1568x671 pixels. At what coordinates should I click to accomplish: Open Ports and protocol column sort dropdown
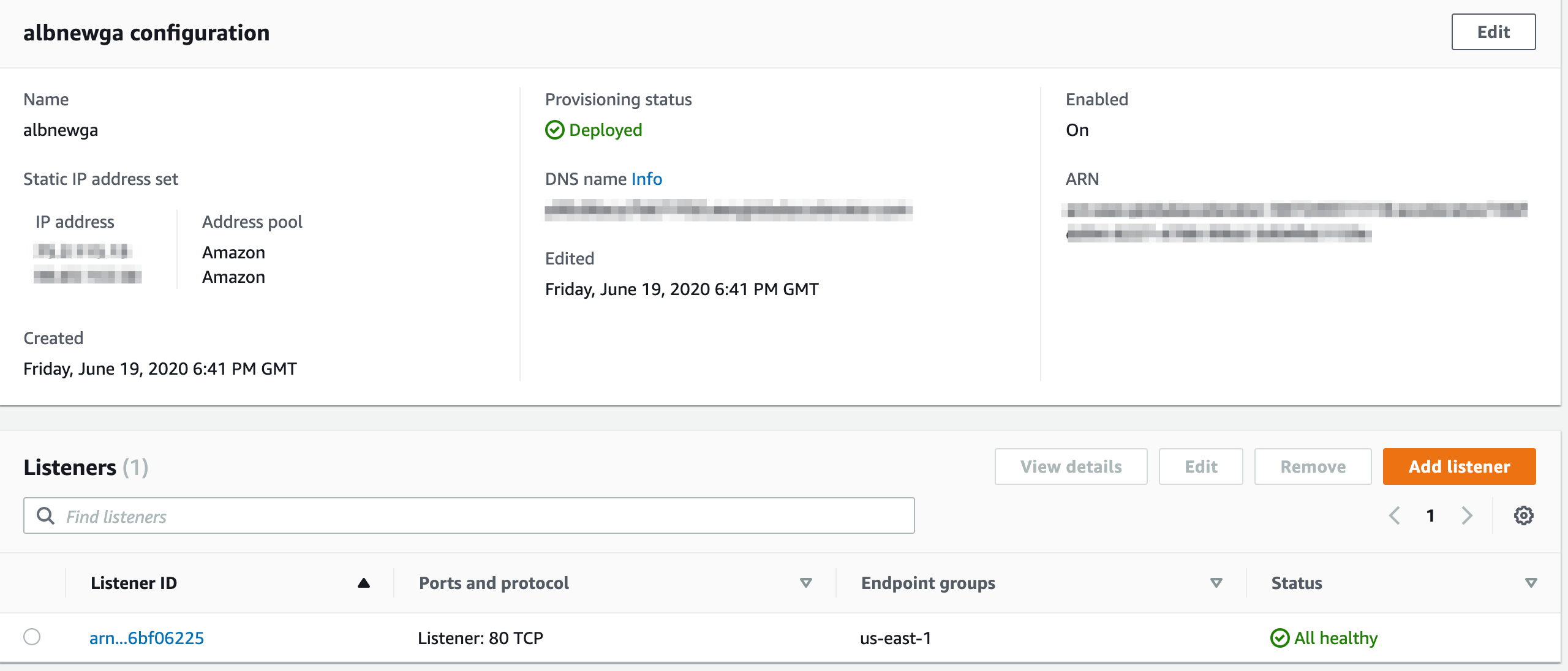click(x=805, y=583)
